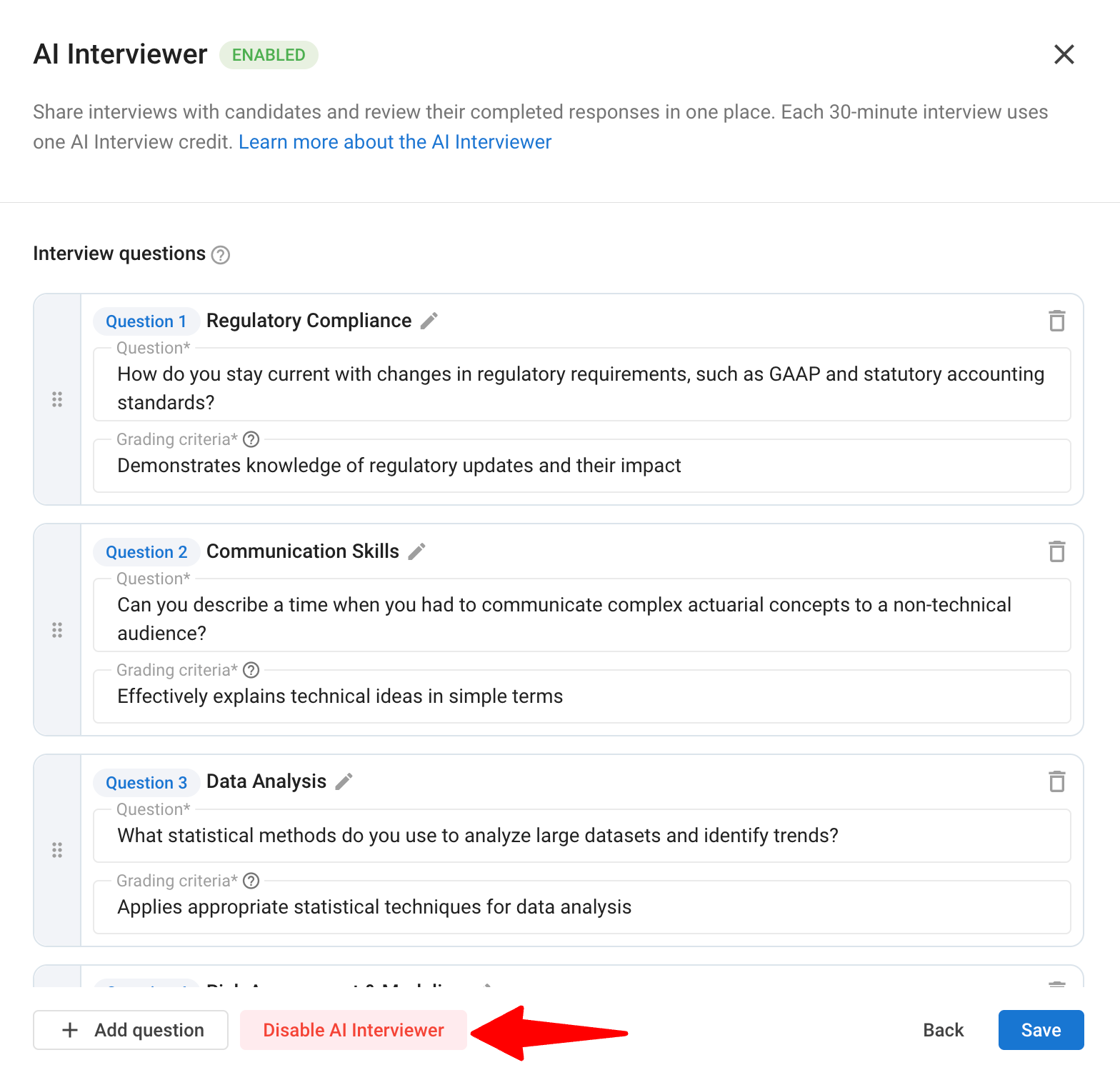The image size is (1120, 1070).
Task: Click the Question 1 badge
Action: (x=146, y=321)
